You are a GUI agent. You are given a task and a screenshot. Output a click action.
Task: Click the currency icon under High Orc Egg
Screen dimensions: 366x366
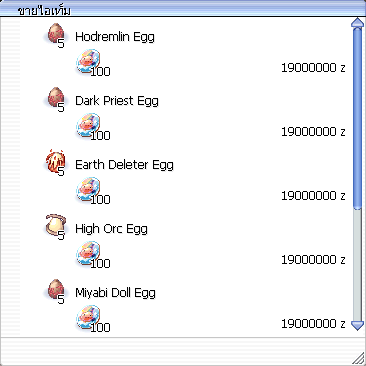pos(88,254)
